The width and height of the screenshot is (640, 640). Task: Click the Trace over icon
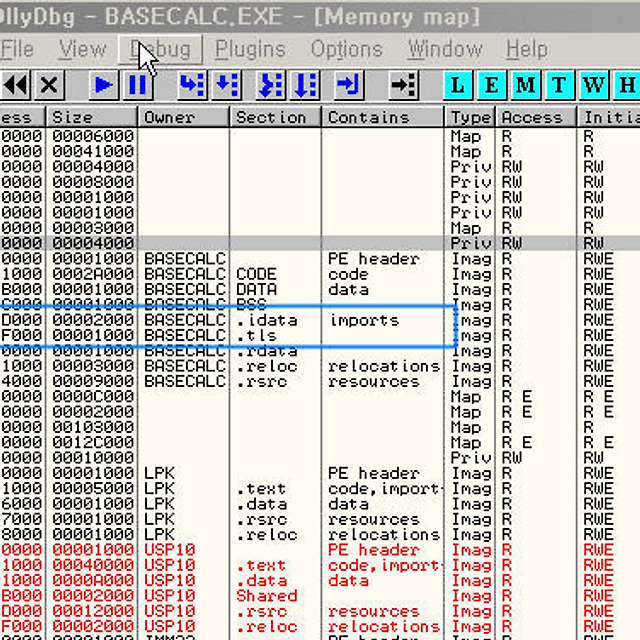(x=305, y=85)
